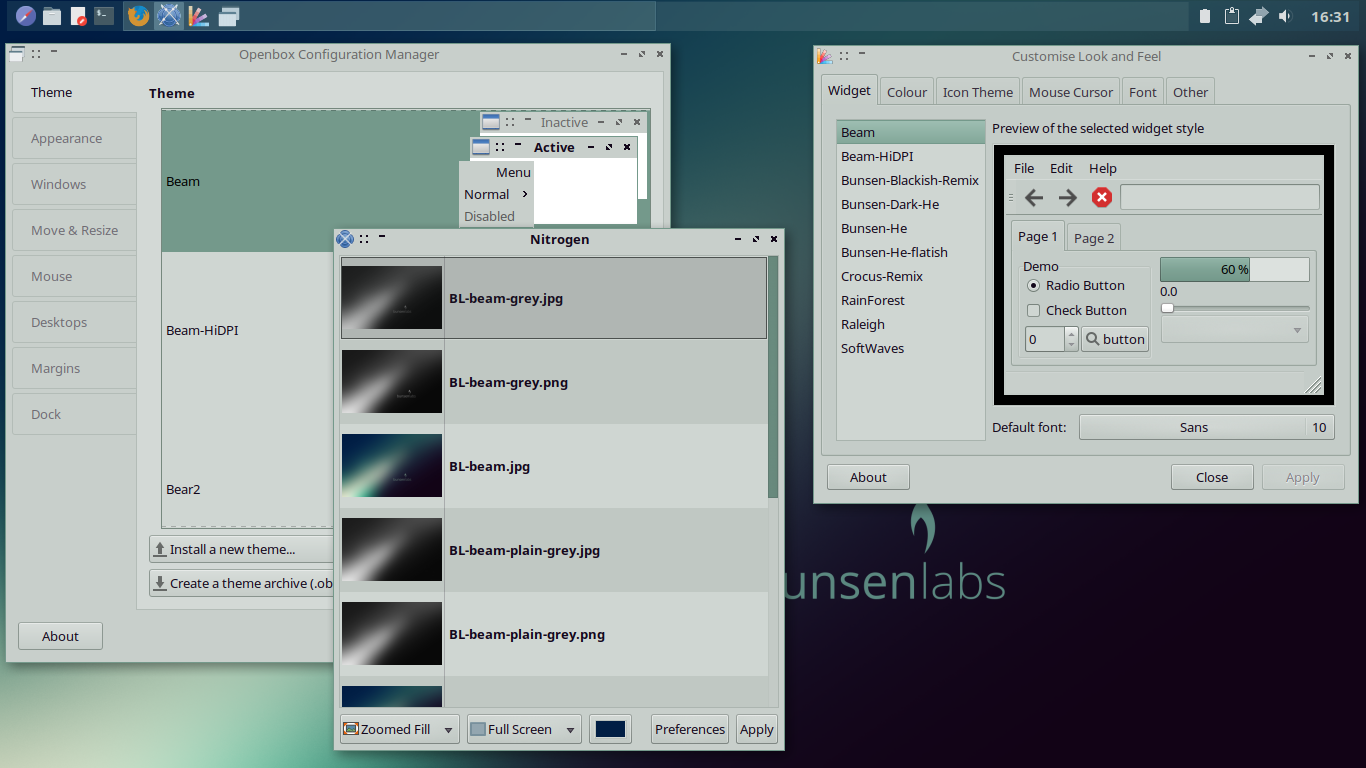Open the file manager launcher in panel
The height and width of the screenshot is (768, 1366).
52,16
